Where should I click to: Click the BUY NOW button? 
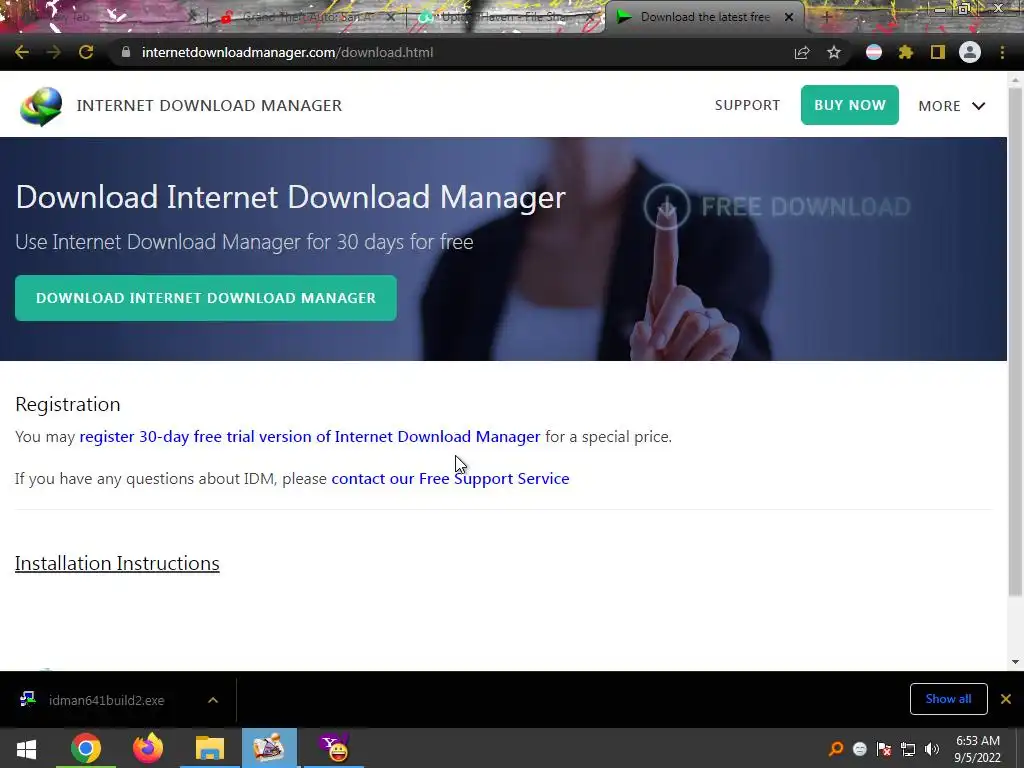coord(850,105)
